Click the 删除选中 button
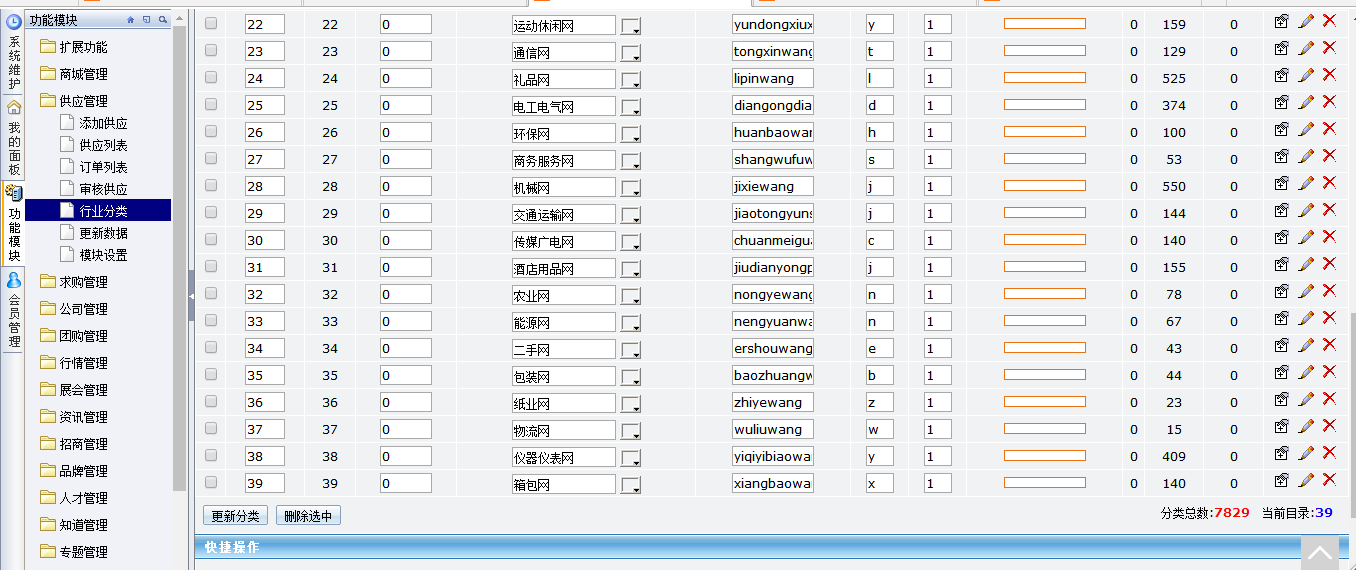 pos(308,516)
